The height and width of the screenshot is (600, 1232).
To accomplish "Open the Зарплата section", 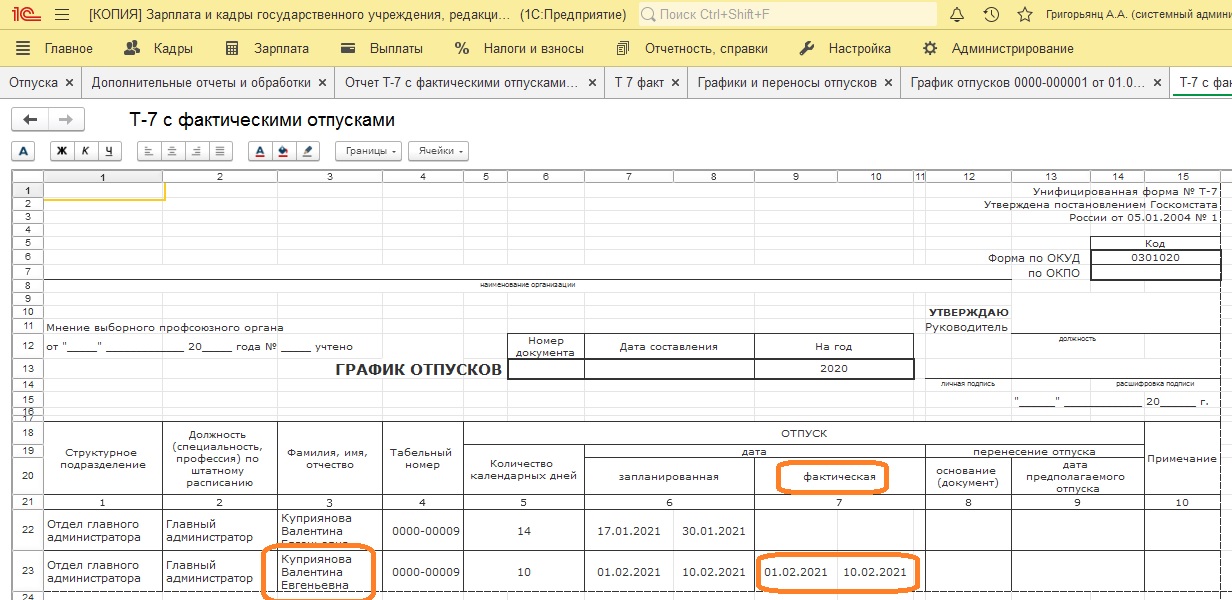I will [x=267, y=48].
